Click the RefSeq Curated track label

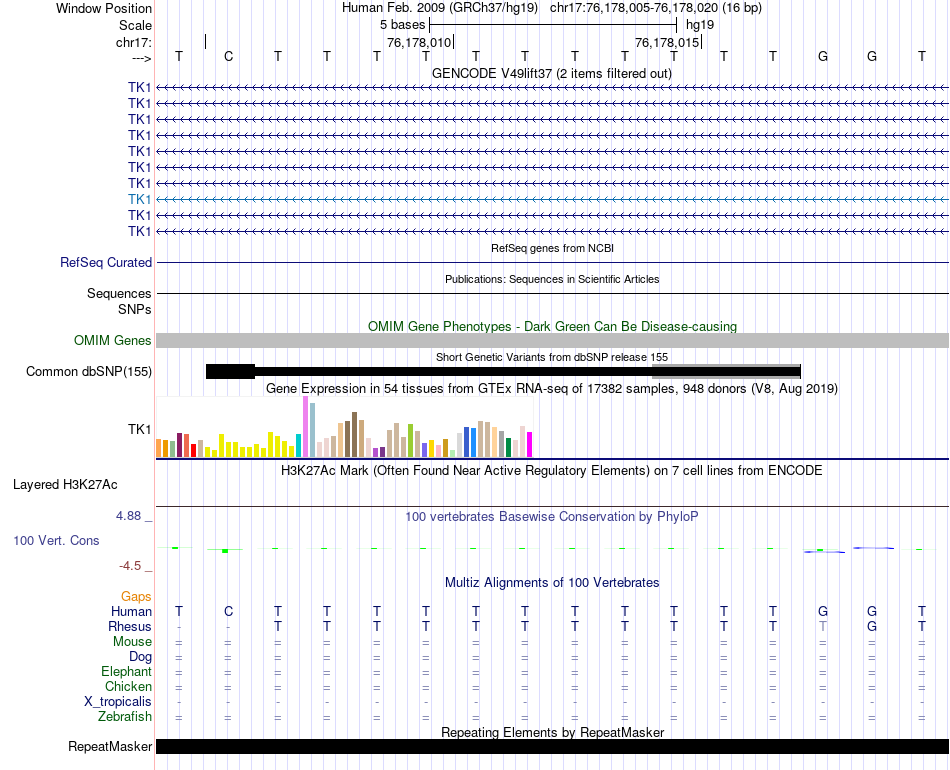pos(106,262)
